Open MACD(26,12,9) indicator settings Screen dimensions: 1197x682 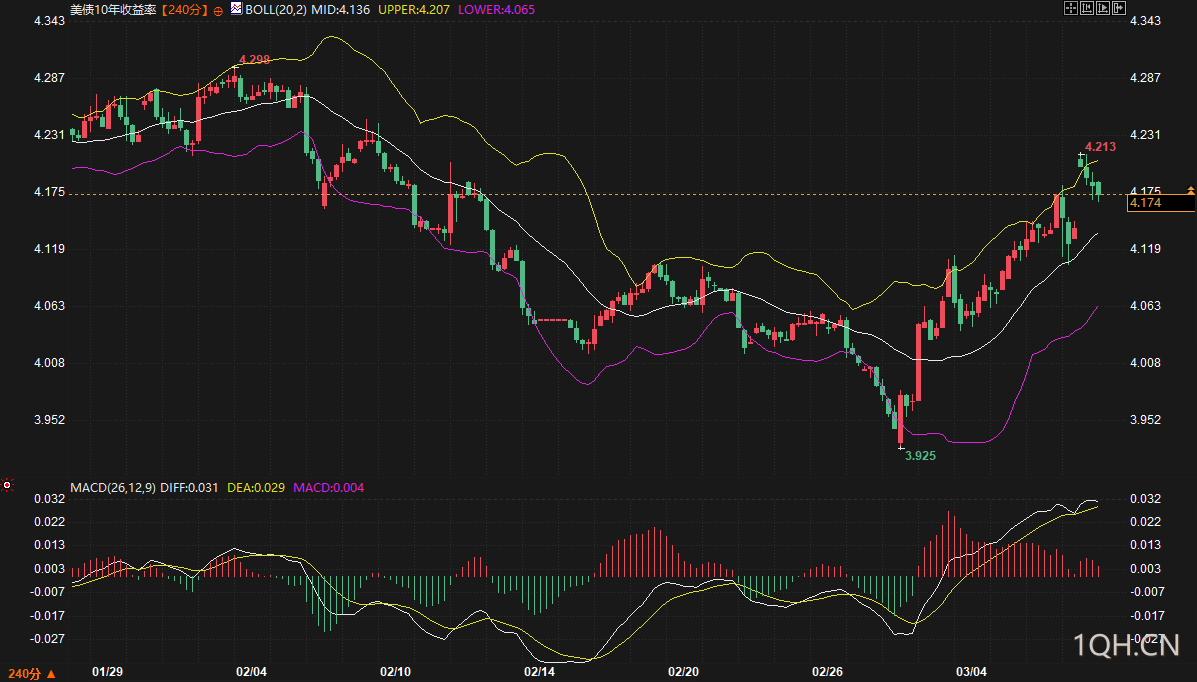(x=112, y=487)
